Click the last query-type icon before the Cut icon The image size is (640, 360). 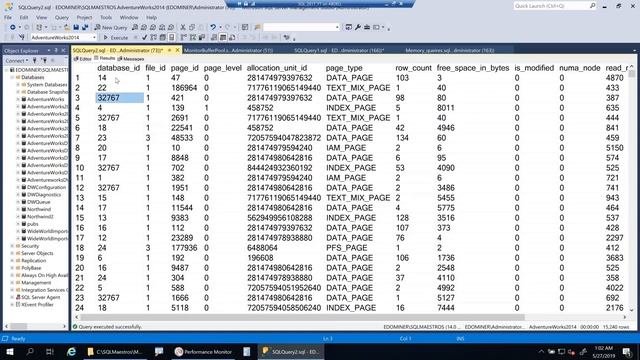tap(171, 27)
